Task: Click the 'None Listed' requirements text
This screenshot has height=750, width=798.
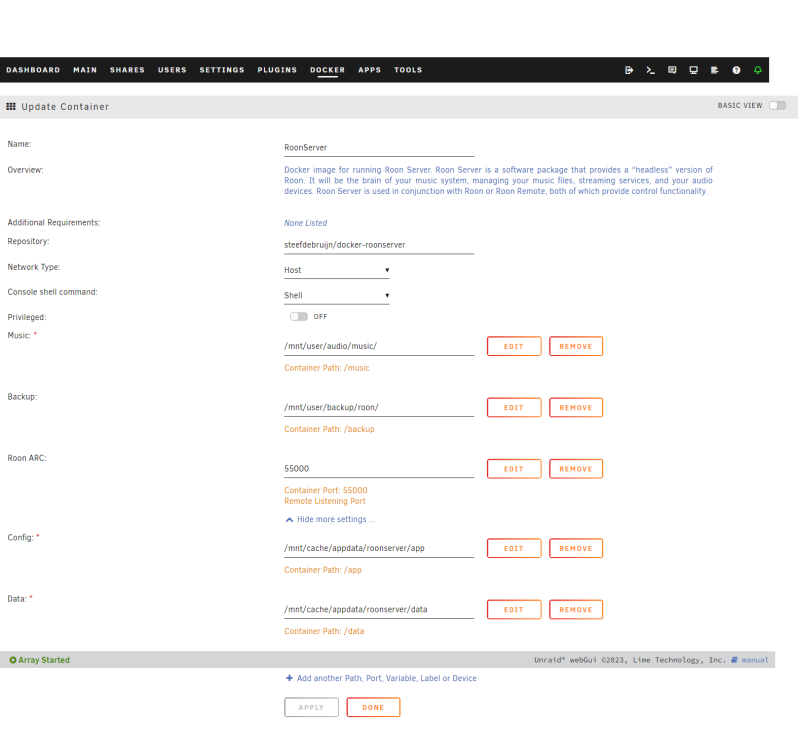Action: tap(305, 223)
